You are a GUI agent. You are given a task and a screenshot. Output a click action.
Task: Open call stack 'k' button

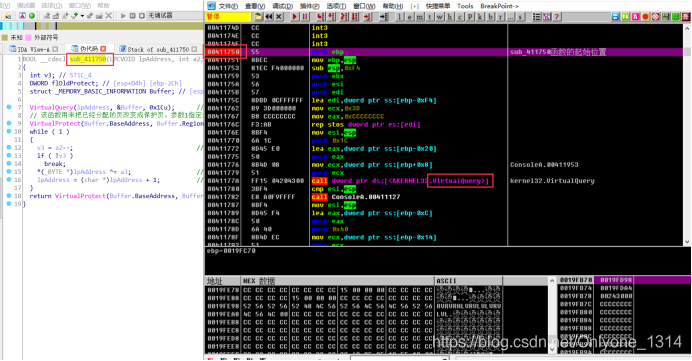[480, 17]
